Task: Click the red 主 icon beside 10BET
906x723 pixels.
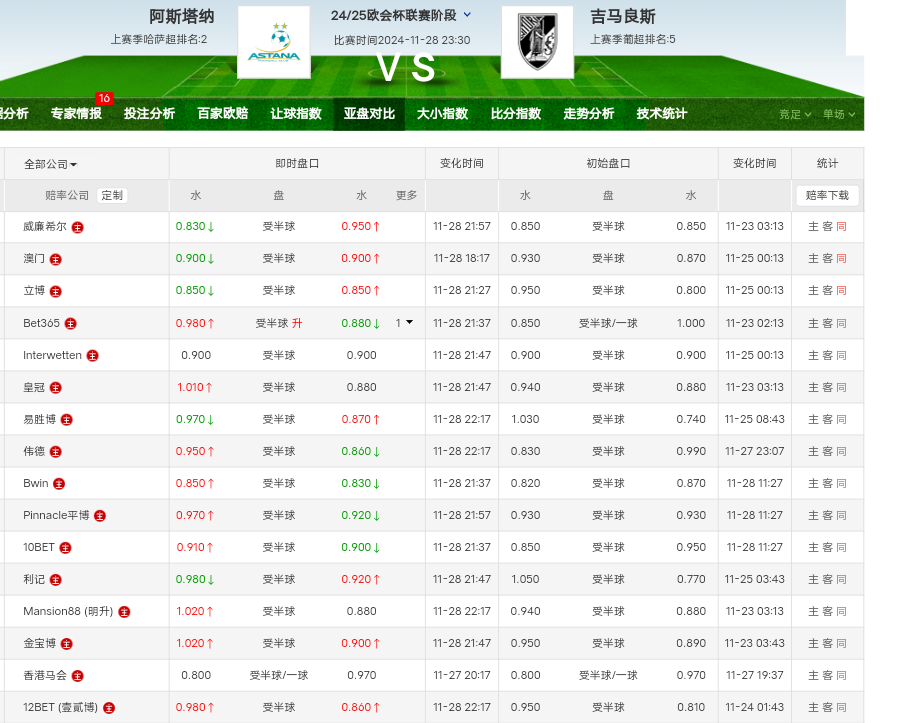Action: pyautogui.click(x=65, y=548)
